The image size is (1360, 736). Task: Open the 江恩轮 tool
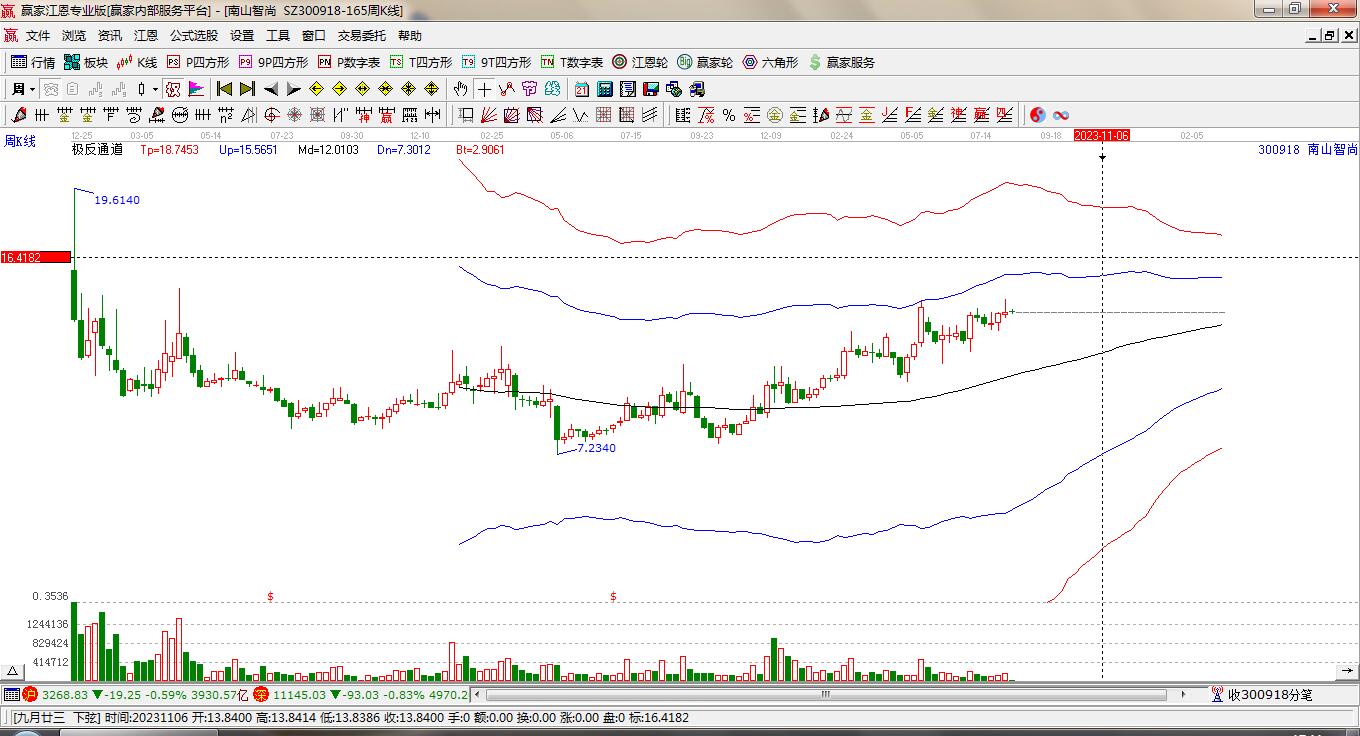[640, 62]
